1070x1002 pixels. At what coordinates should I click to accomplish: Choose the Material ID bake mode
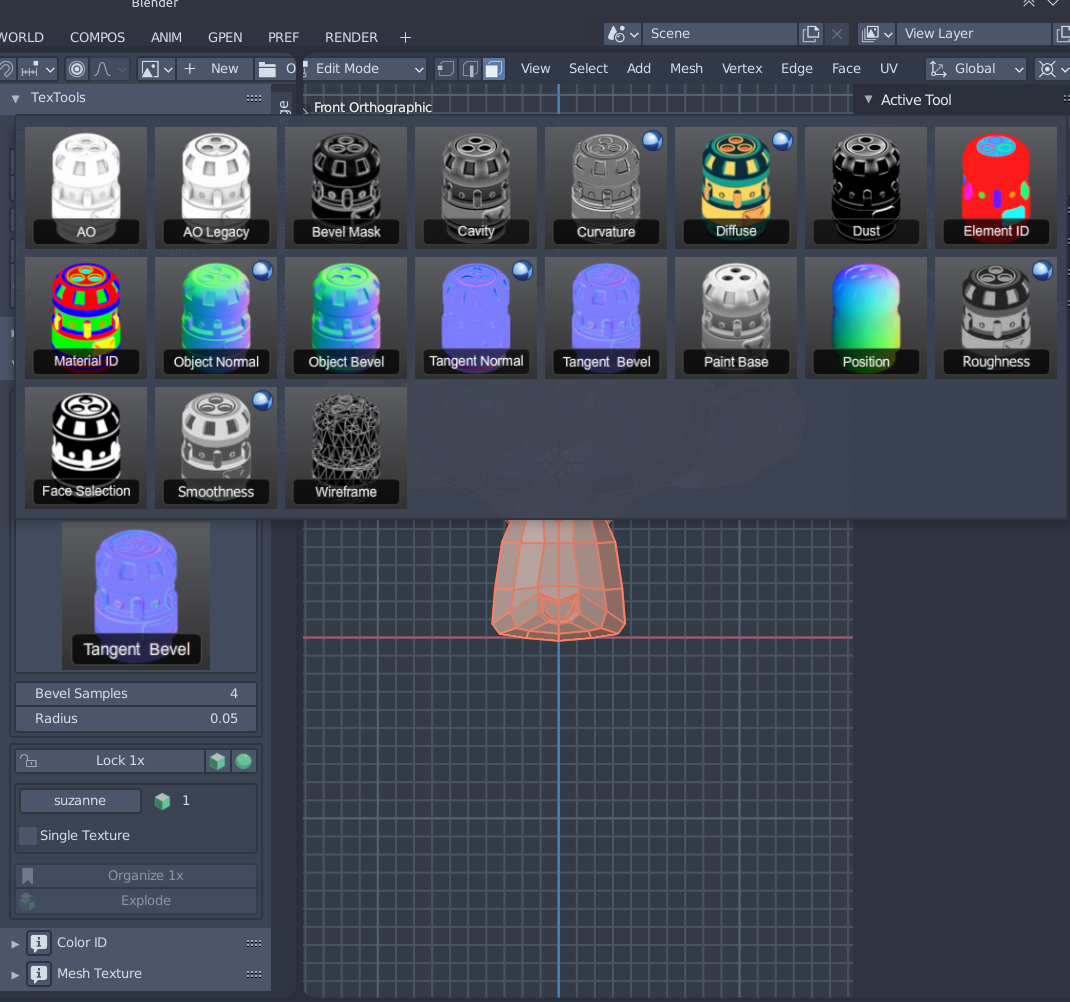pos(86,318)
